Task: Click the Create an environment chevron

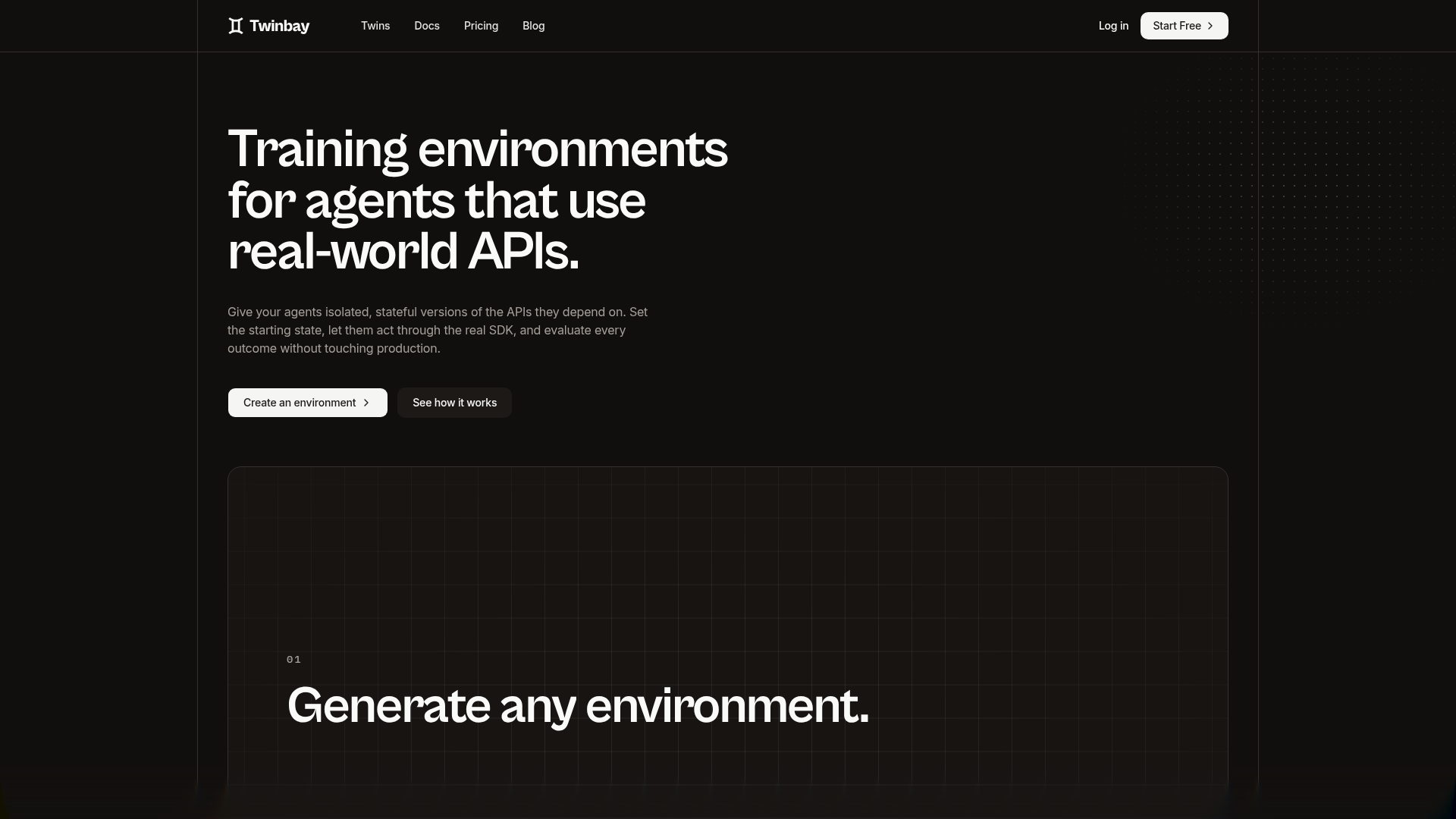Action: click(366, 403)
